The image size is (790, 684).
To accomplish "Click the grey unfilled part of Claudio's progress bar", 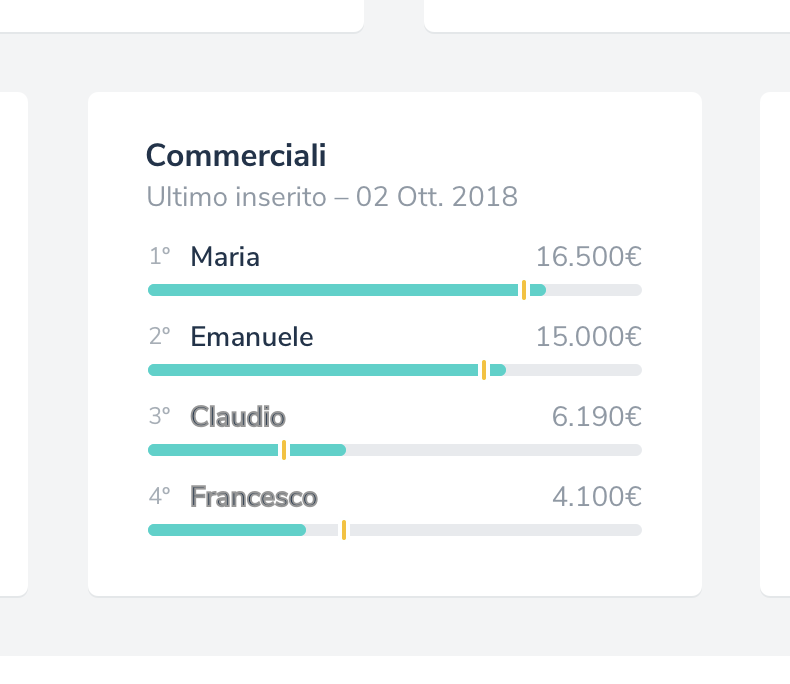I will (490, 450).
